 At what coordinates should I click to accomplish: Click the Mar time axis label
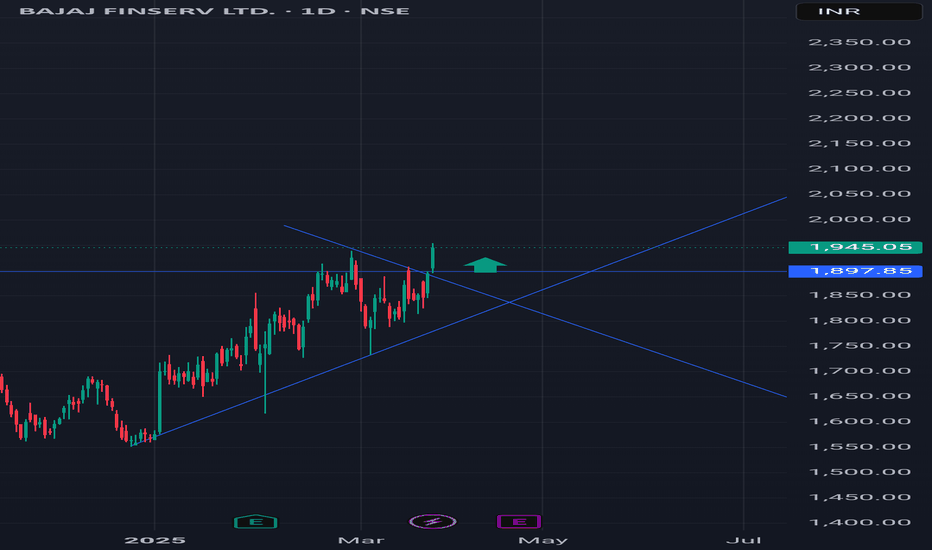click(361, 540)
